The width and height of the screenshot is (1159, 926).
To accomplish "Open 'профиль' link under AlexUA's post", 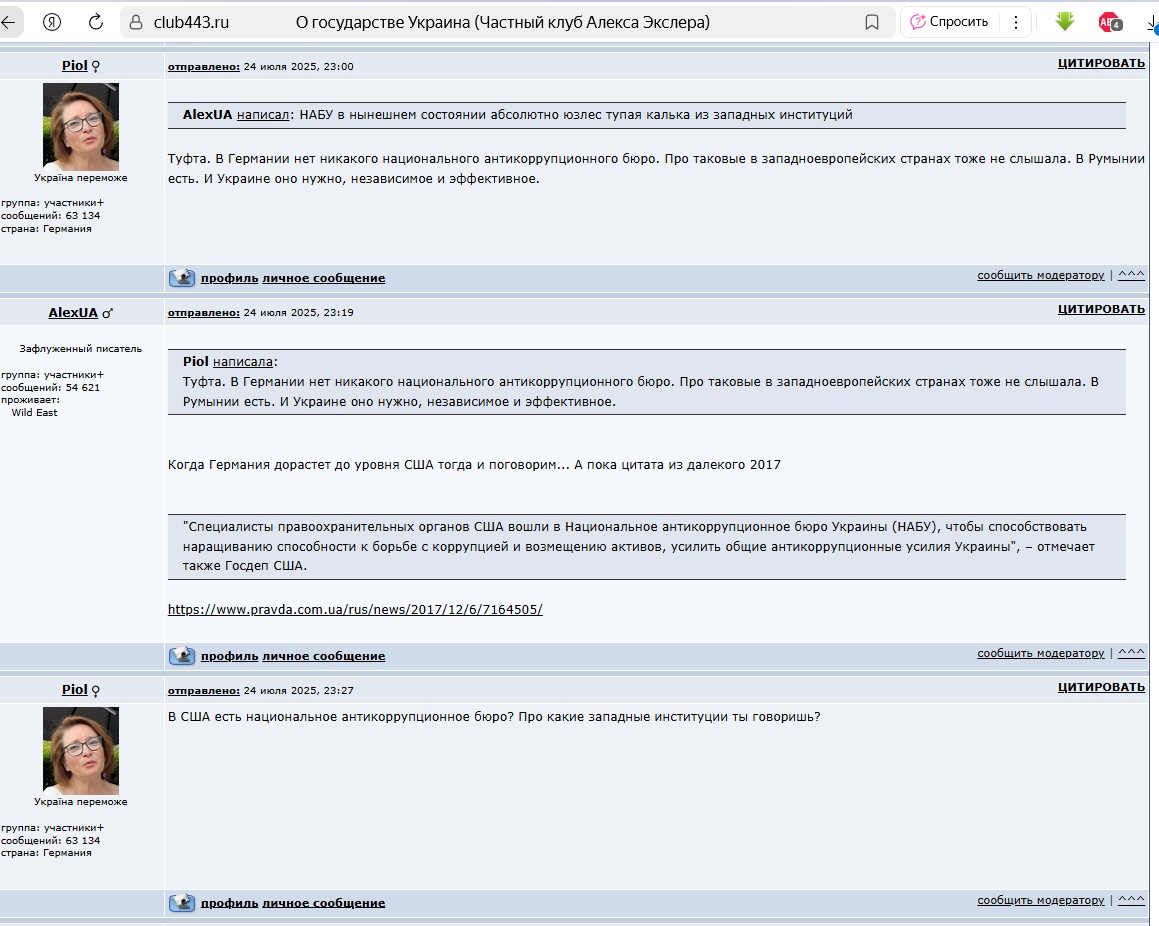I will point(229,656).
